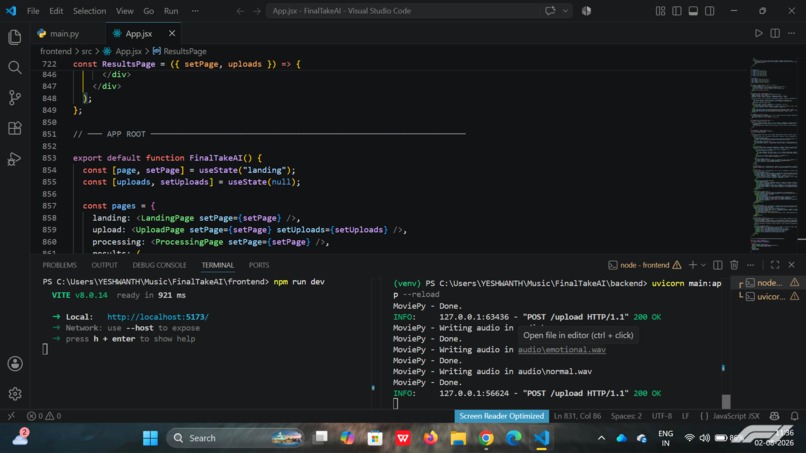
Task: Open editor More Actions ellipsis
Action: [x=791, y=33]
